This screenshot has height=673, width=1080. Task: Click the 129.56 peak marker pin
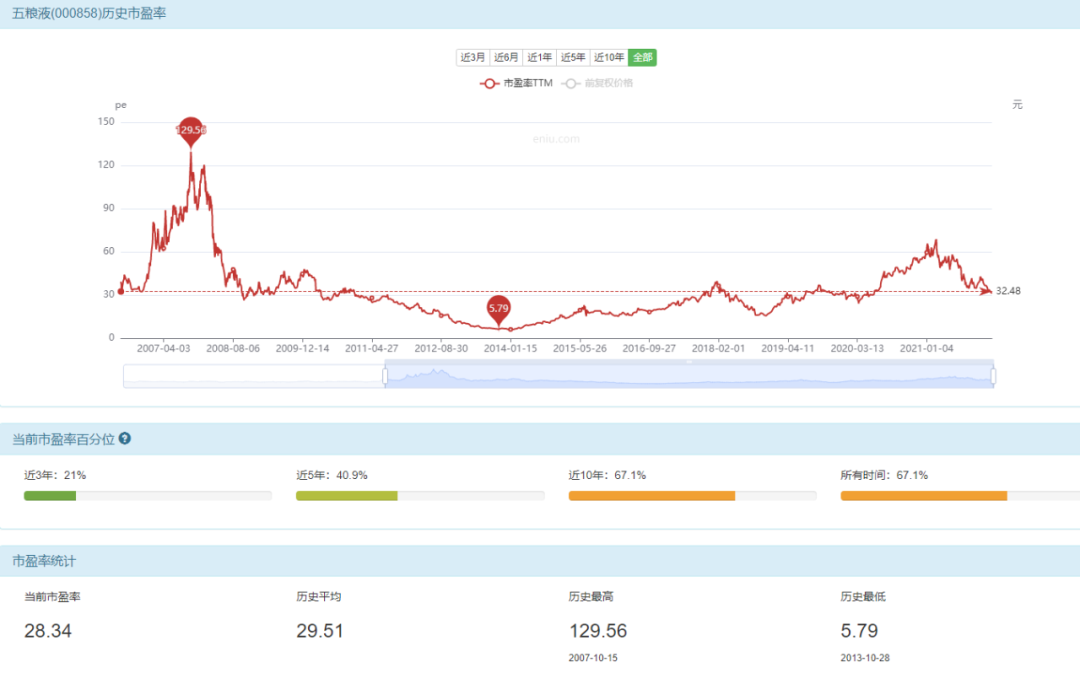tap(191, 131)
